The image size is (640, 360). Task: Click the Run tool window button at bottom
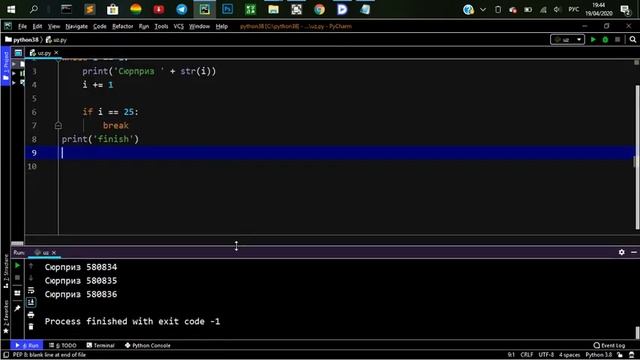[x=27, y=345]
